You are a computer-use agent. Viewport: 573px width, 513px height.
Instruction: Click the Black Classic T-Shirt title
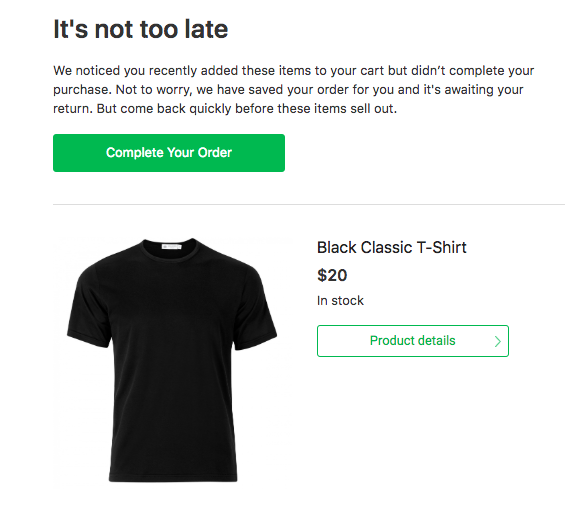point(392,247)
